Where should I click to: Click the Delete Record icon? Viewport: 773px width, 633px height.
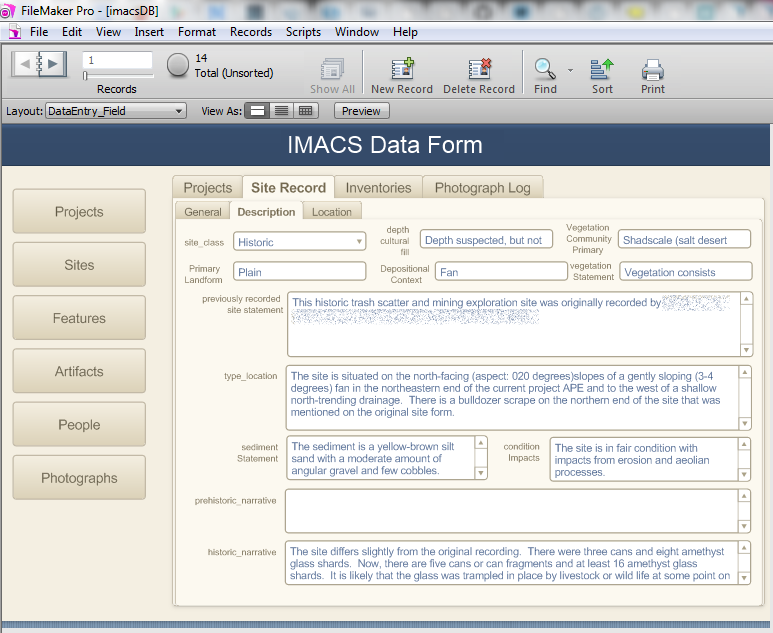pyautogui.click(x=479, y=69)
